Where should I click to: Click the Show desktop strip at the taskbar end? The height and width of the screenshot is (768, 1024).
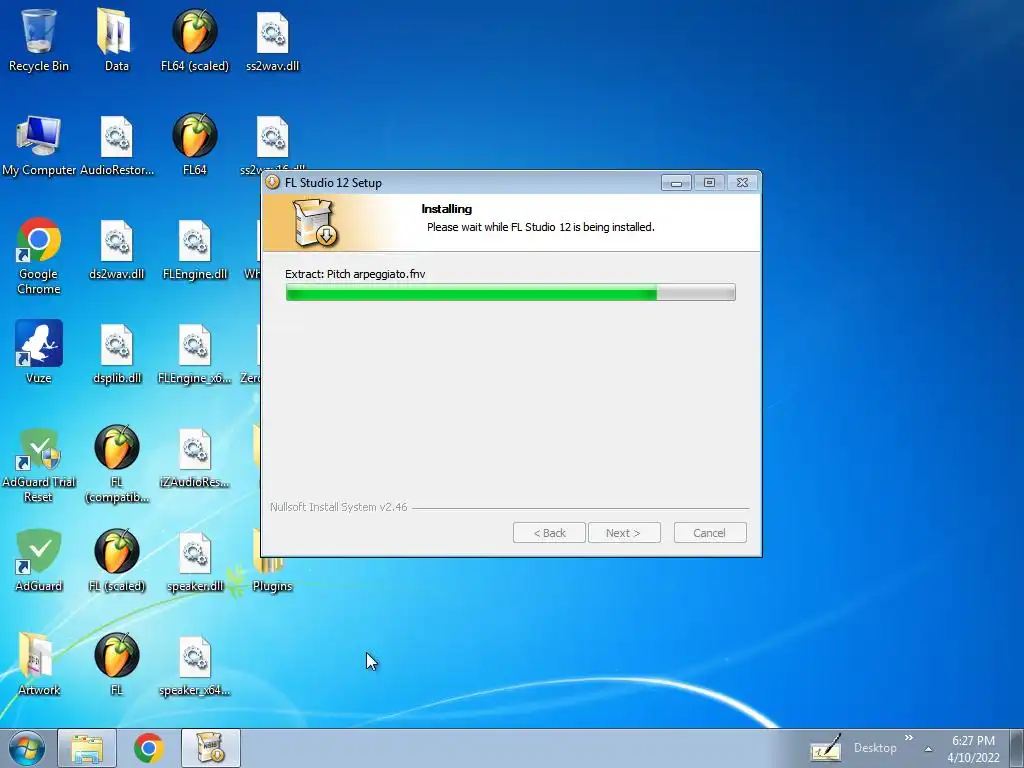(1016, 748)
